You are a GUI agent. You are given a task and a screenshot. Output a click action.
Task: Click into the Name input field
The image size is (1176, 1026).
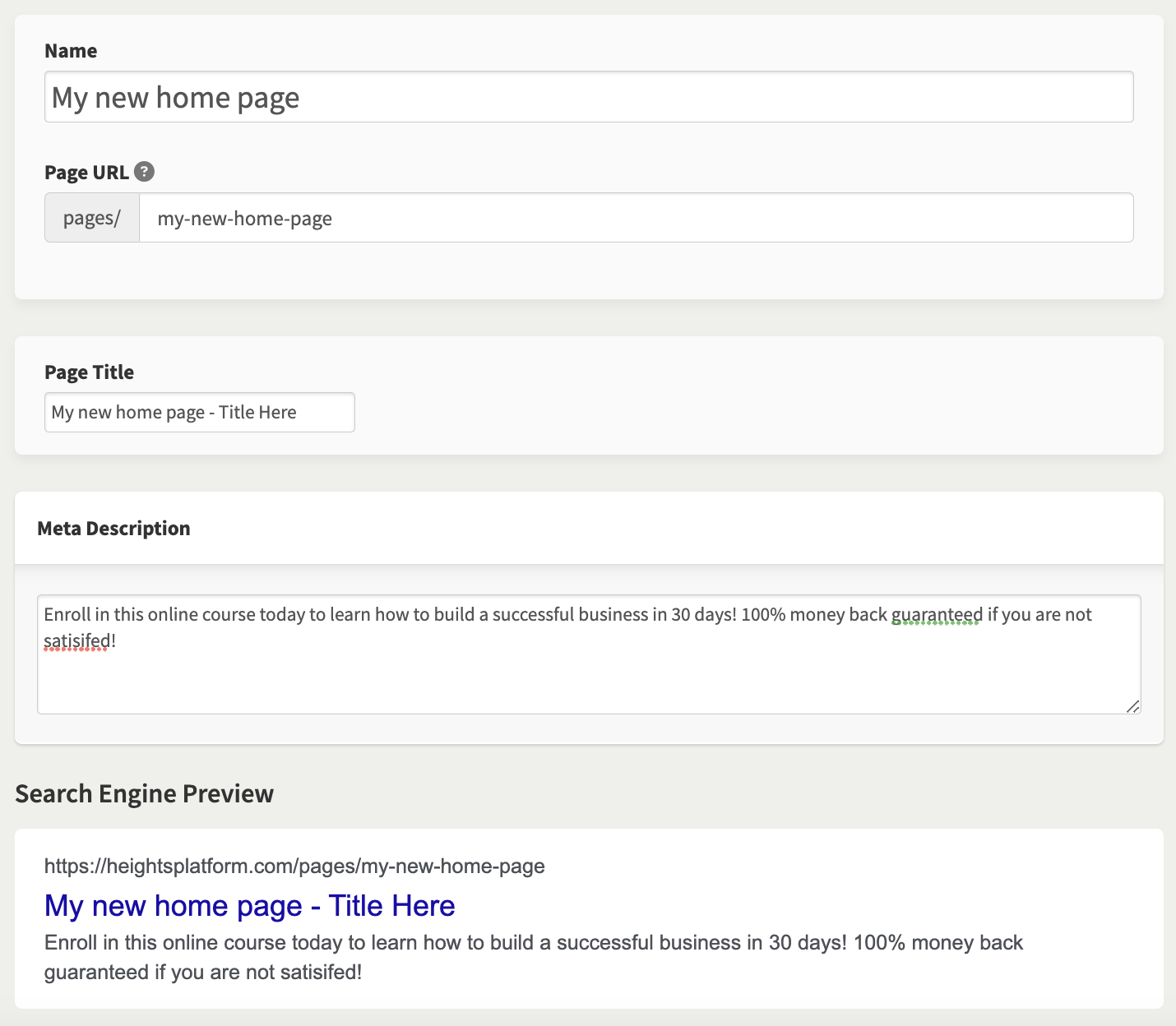pos(588,97)
